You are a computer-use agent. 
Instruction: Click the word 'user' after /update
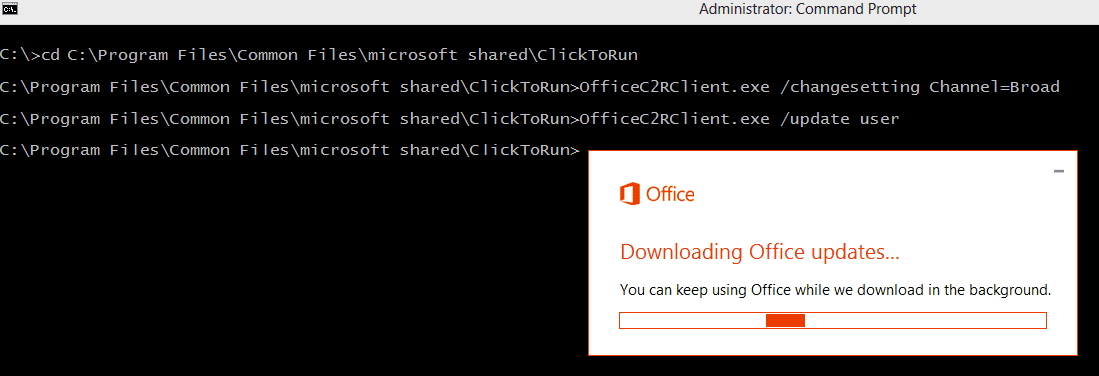[880, 120]
